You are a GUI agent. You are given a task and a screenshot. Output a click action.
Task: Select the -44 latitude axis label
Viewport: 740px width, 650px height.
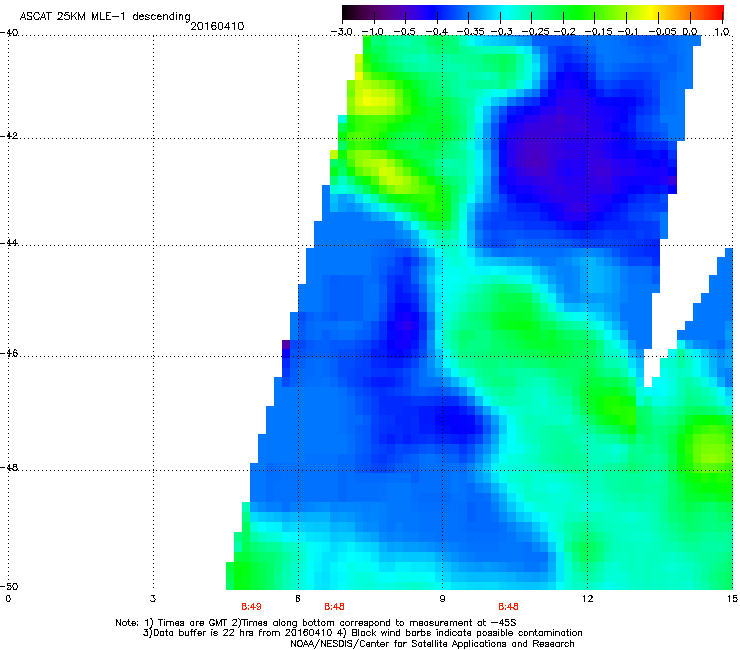coord(9,243)
